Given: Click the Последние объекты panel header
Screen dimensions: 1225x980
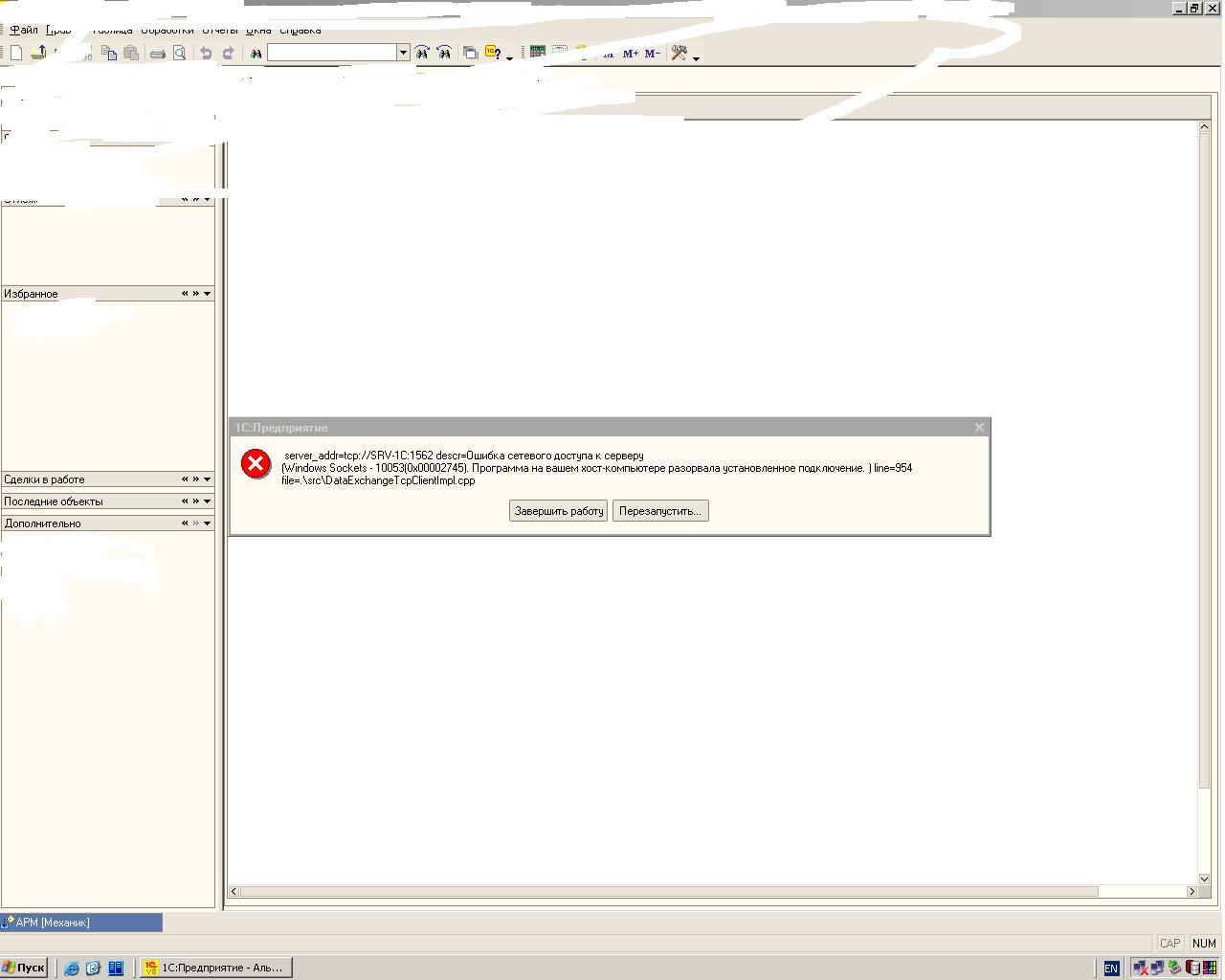Looking at the screenshot, I should click(107, 501).
